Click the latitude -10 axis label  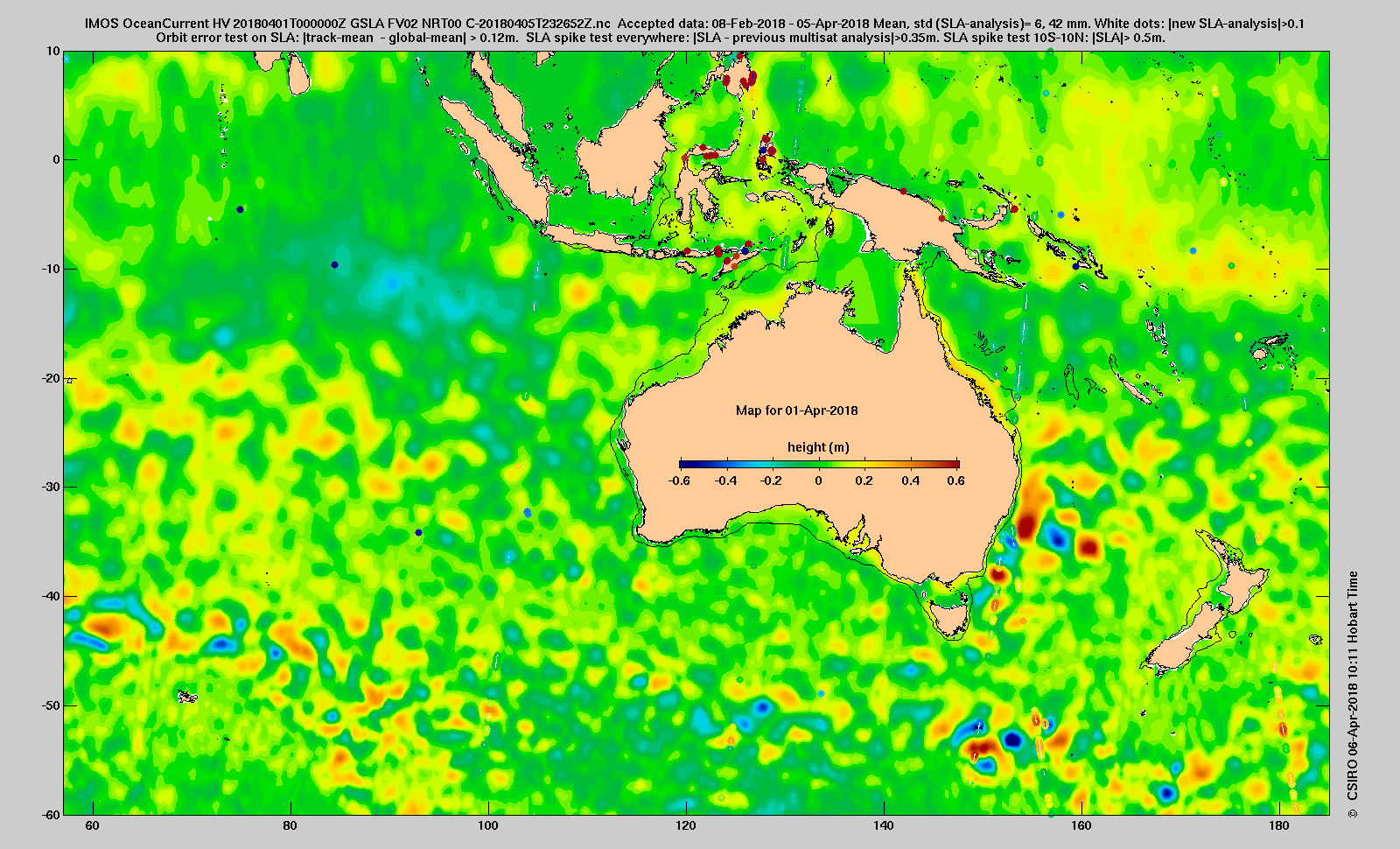point(51,269)
